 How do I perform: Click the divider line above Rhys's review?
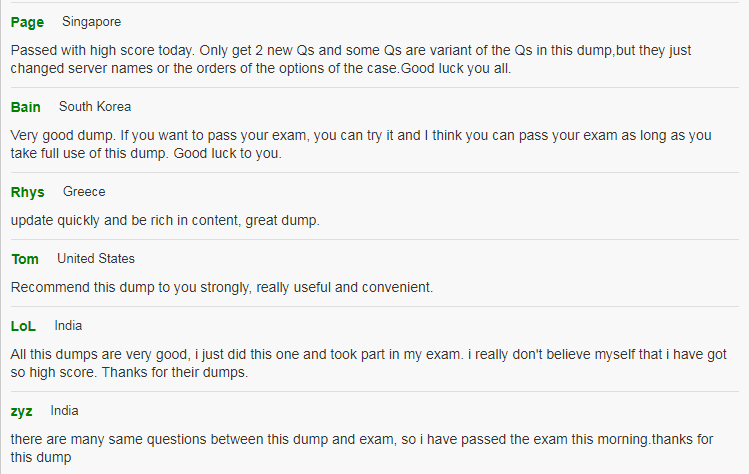pos(374,172)
